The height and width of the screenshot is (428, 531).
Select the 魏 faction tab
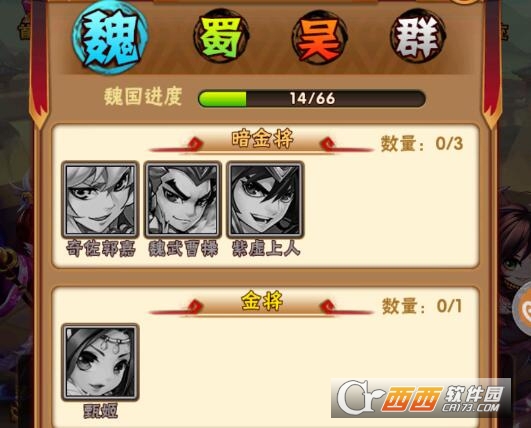pyautogui.click(x=110, y=38)
